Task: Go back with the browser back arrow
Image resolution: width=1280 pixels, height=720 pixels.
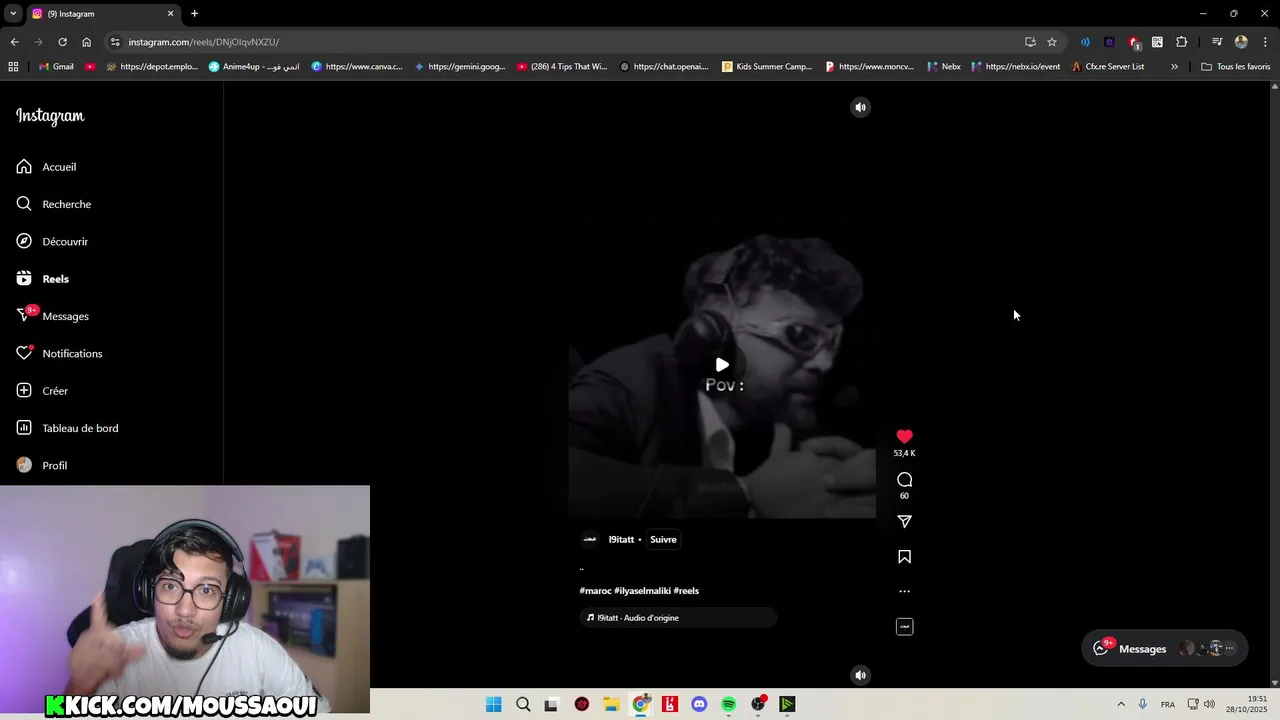Action: [14, 42]
